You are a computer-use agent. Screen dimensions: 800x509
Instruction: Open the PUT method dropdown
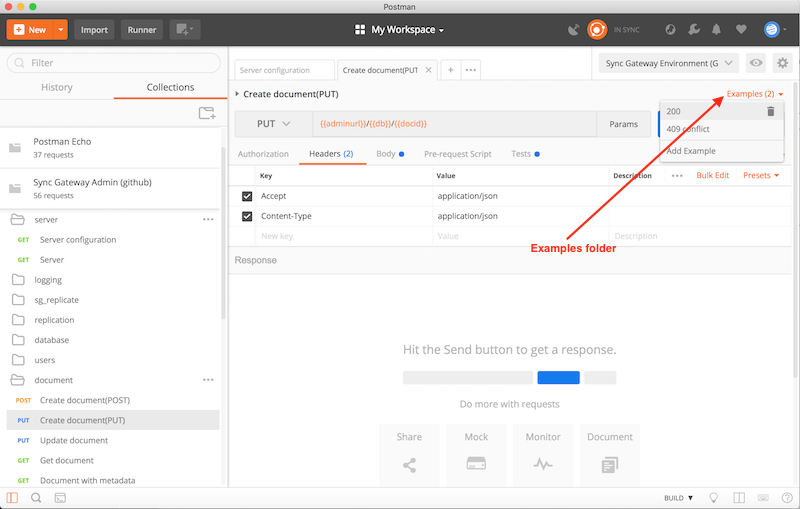point(273,124)
